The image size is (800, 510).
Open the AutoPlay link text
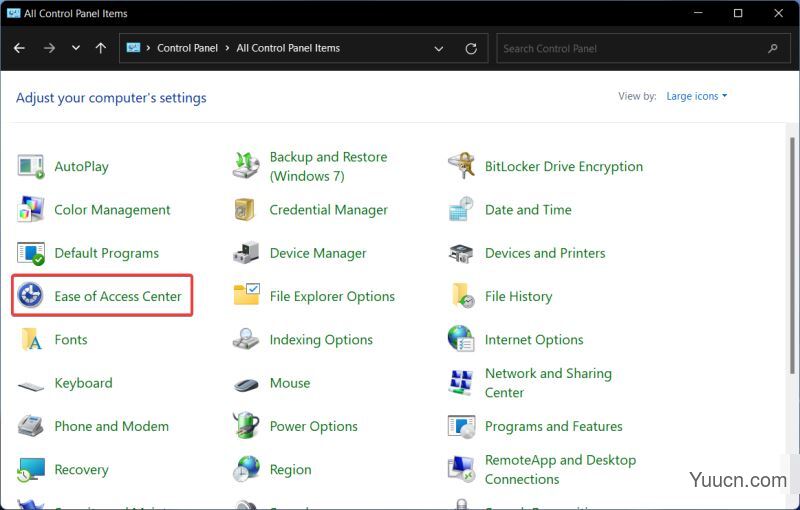tap(82, 167)
